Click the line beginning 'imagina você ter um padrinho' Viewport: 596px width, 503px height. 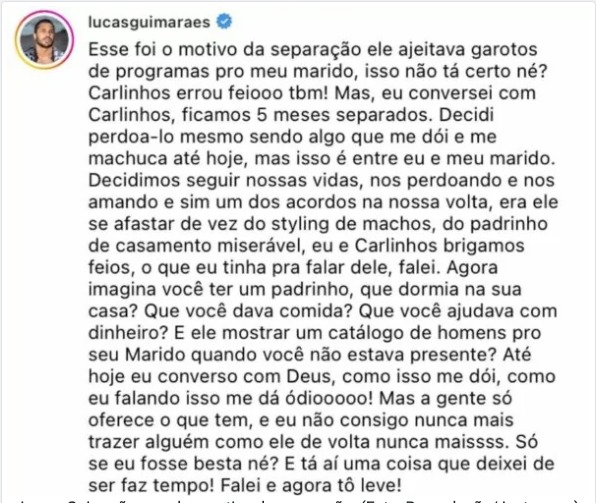(305, 290)
